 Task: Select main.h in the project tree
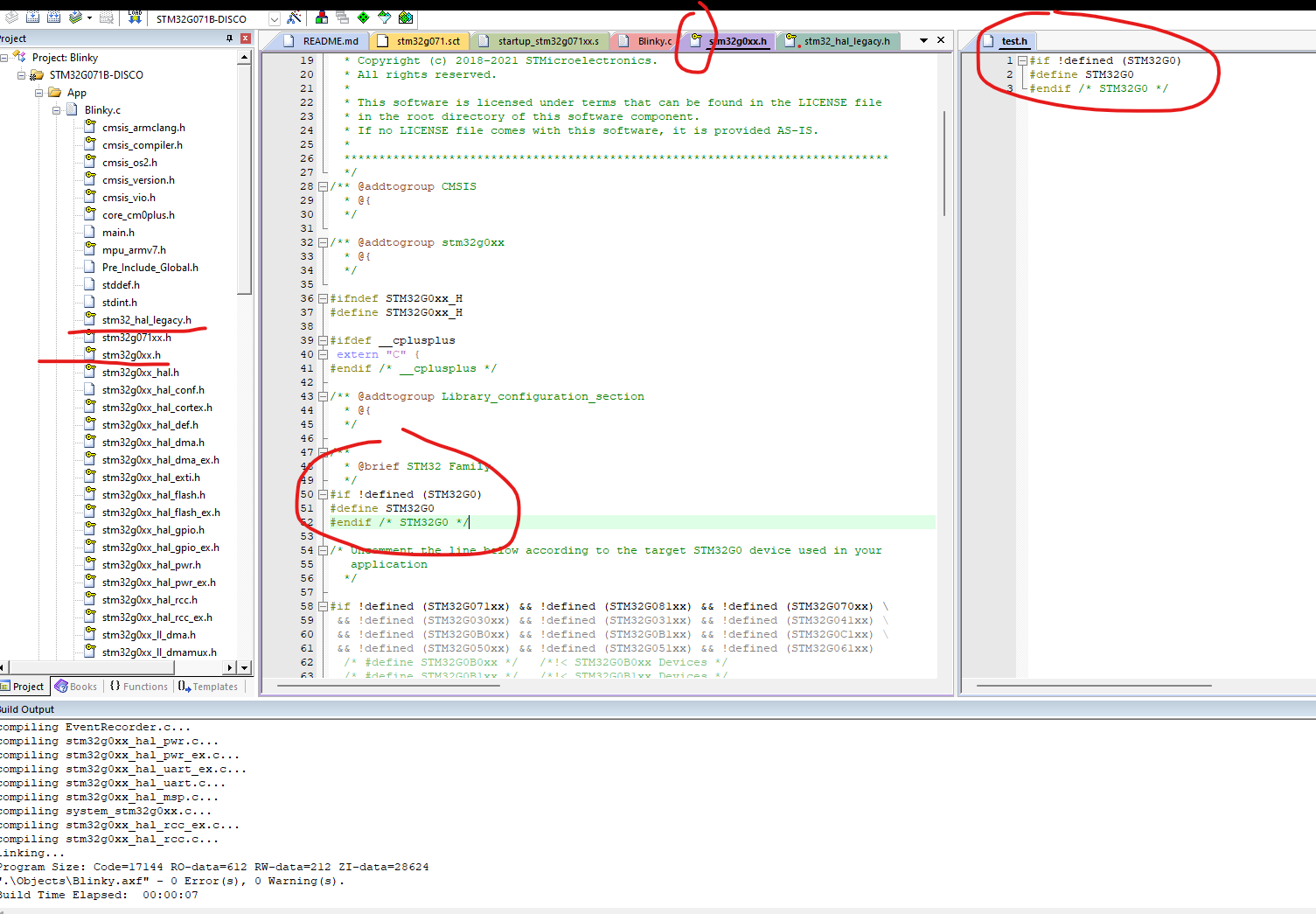pyautogui.click(x=118, y=233)
